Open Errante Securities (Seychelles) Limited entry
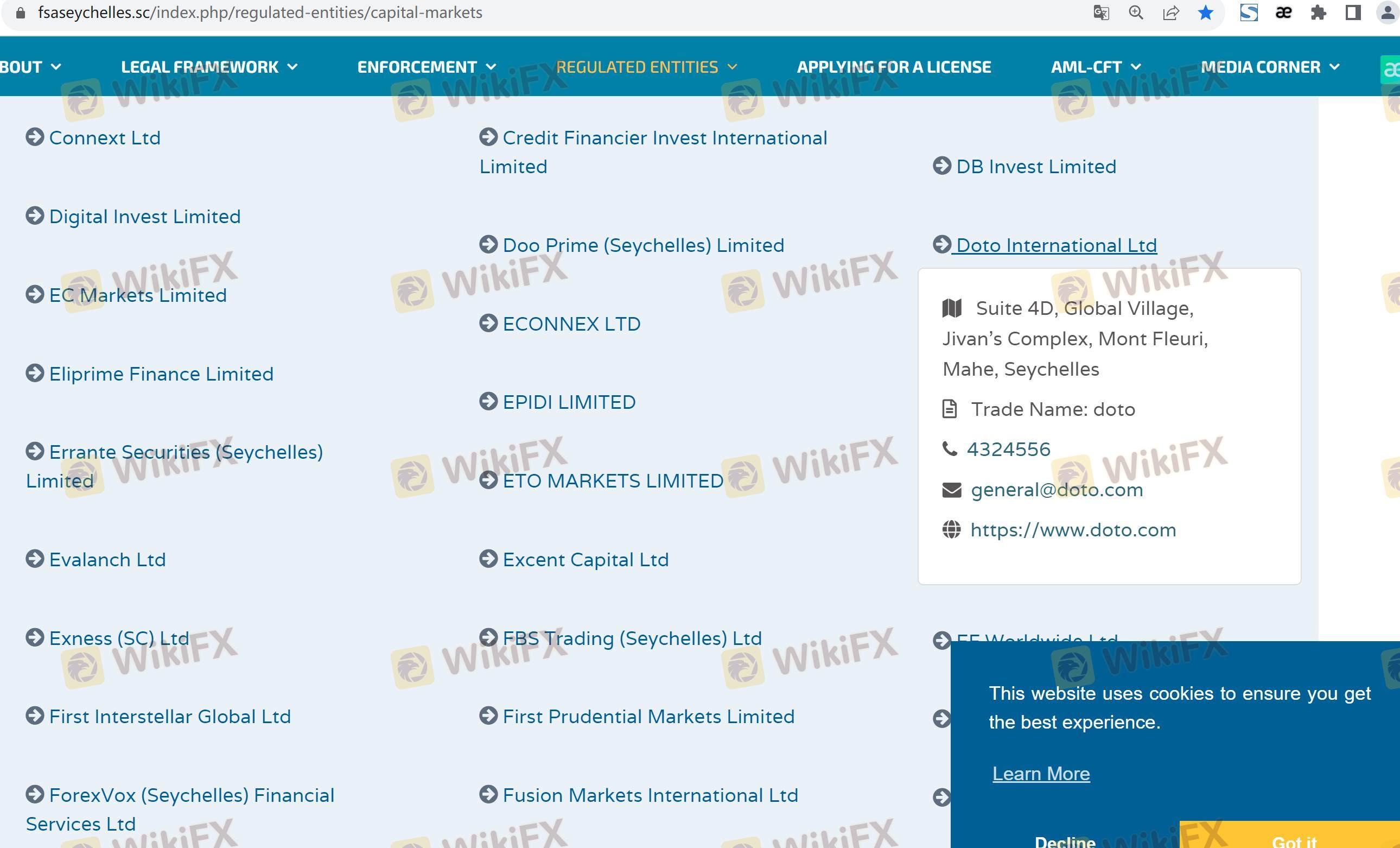This screenshot has width=1400, height=848. click(174, 466)
